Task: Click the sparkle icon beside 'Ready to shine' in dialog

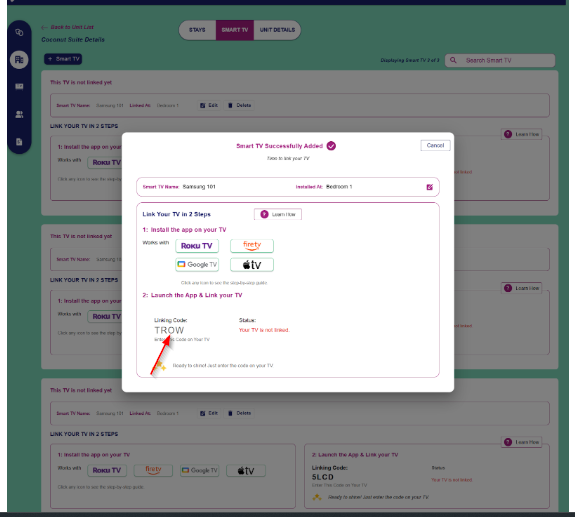Action: point(160,365)
